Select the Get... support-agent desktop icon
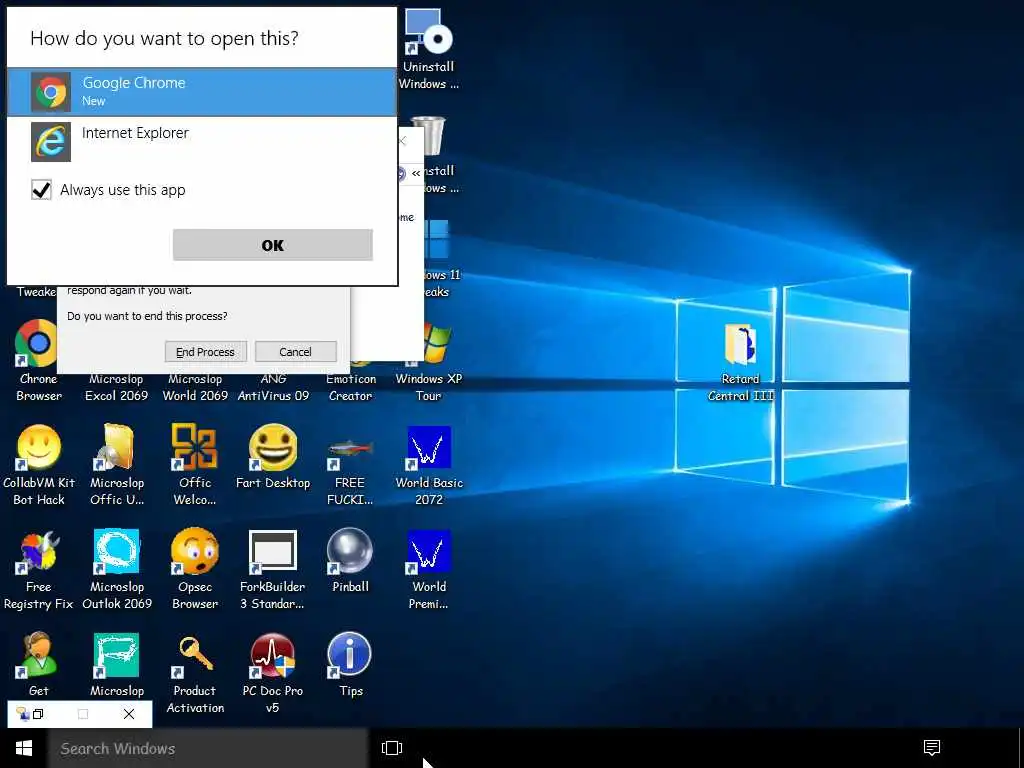 39,664
